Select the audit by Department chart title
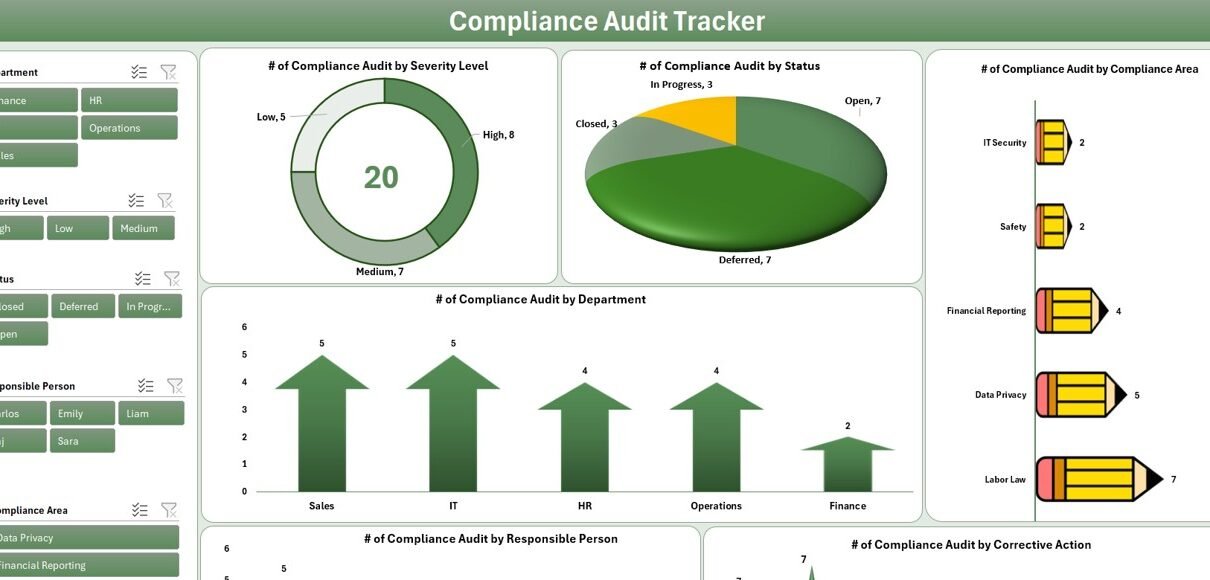 pyautogui.click(x=540, y=299)
